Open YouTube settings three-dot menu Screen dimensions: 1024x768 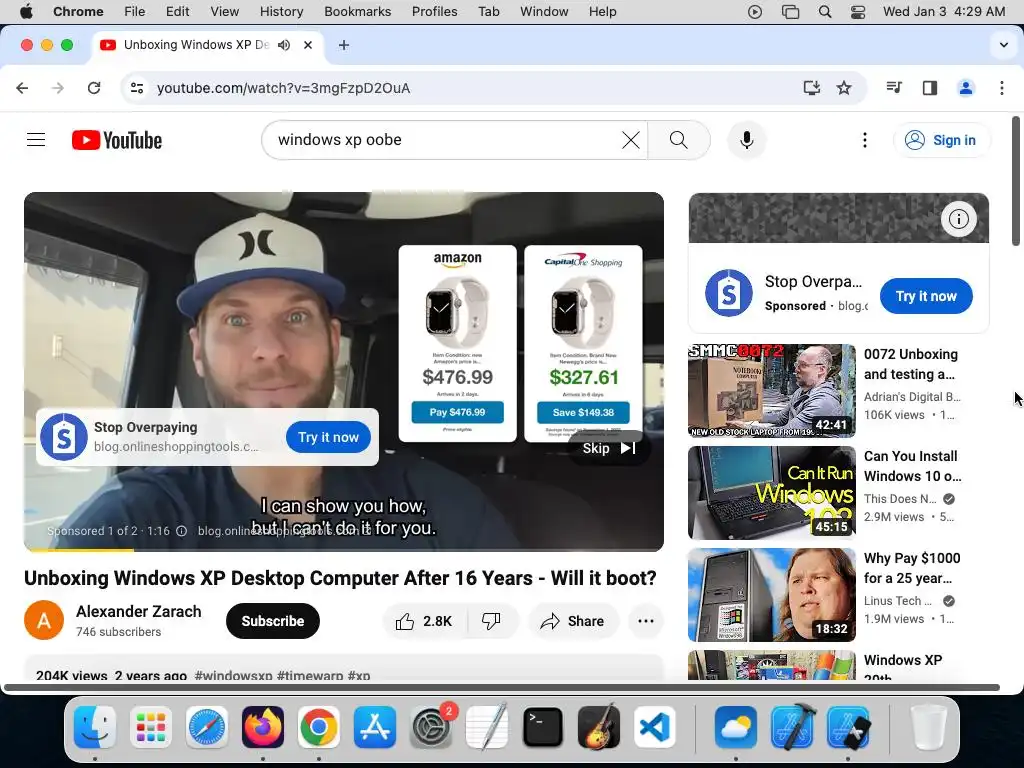click(x=865, y=140)
